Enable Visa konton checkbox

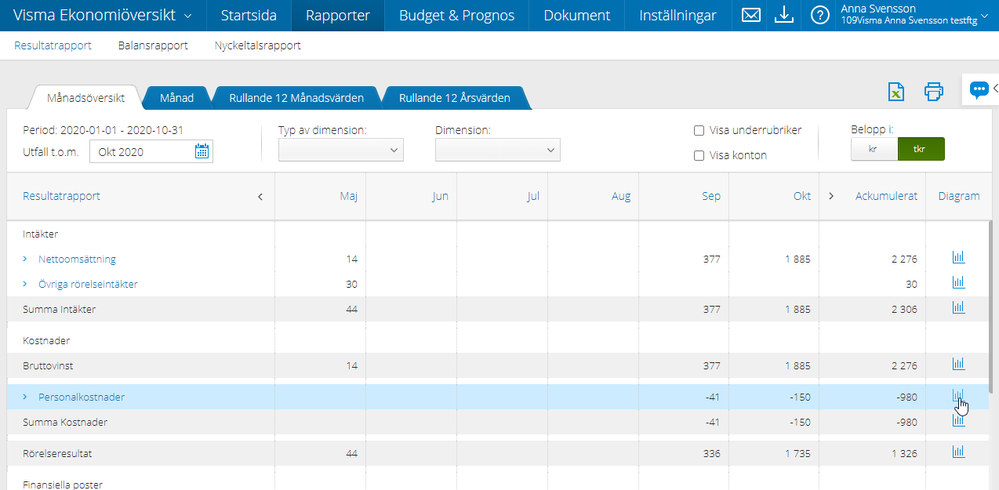(699, 155)
